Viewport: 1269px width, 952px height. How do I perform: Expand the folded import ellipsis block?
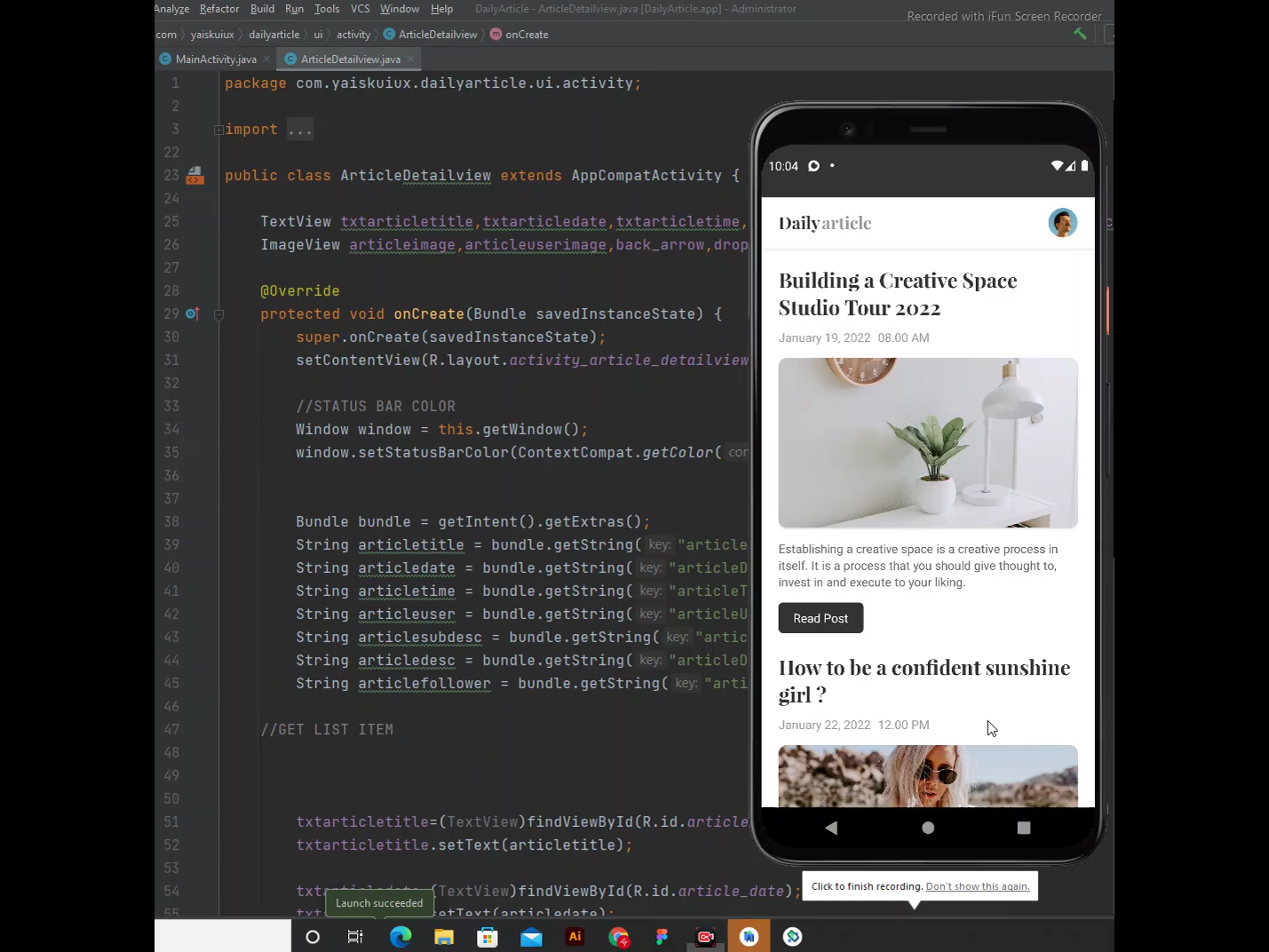click(x=300, y=130)
